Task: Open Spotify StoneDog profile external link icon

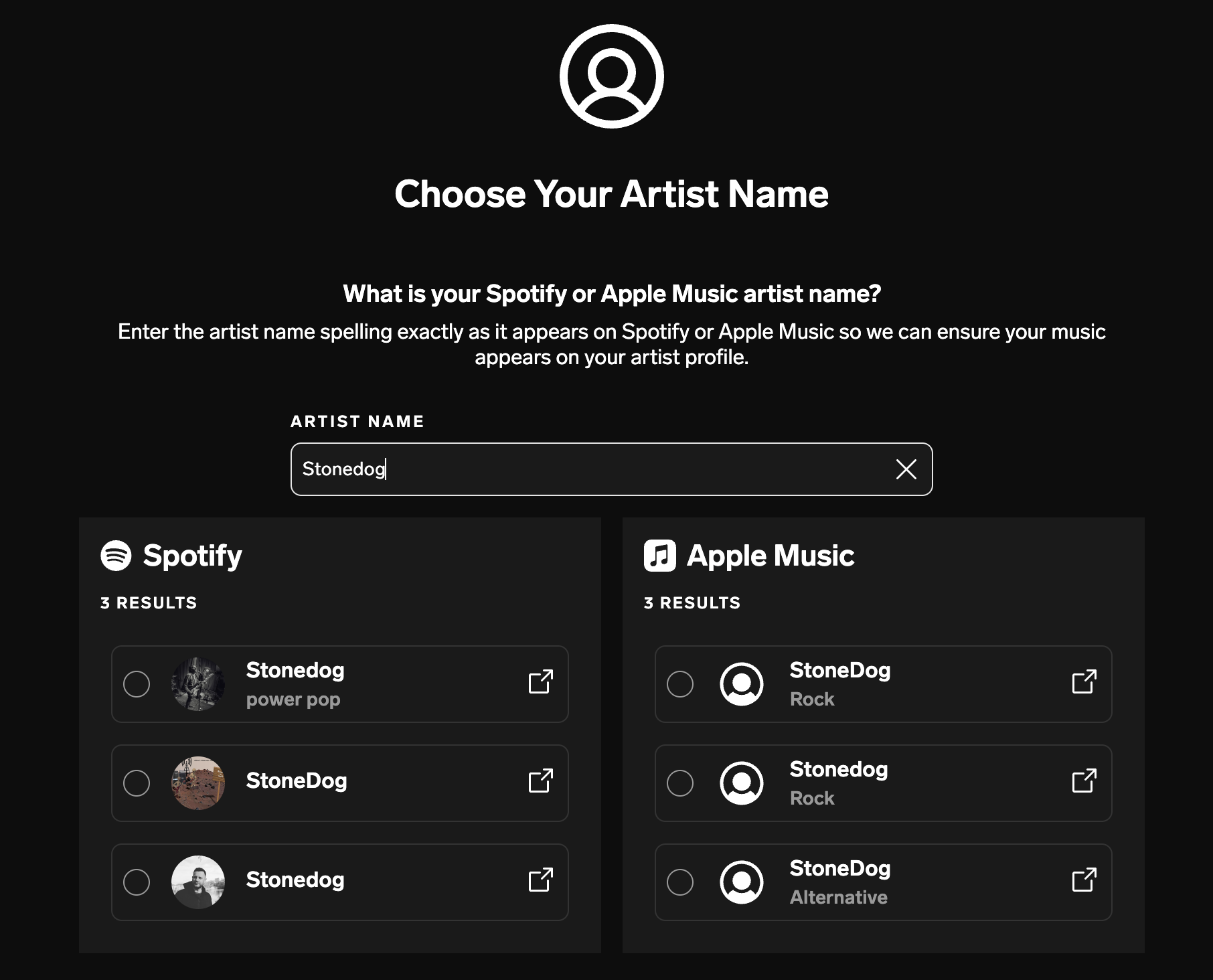Action: point(541,781)
